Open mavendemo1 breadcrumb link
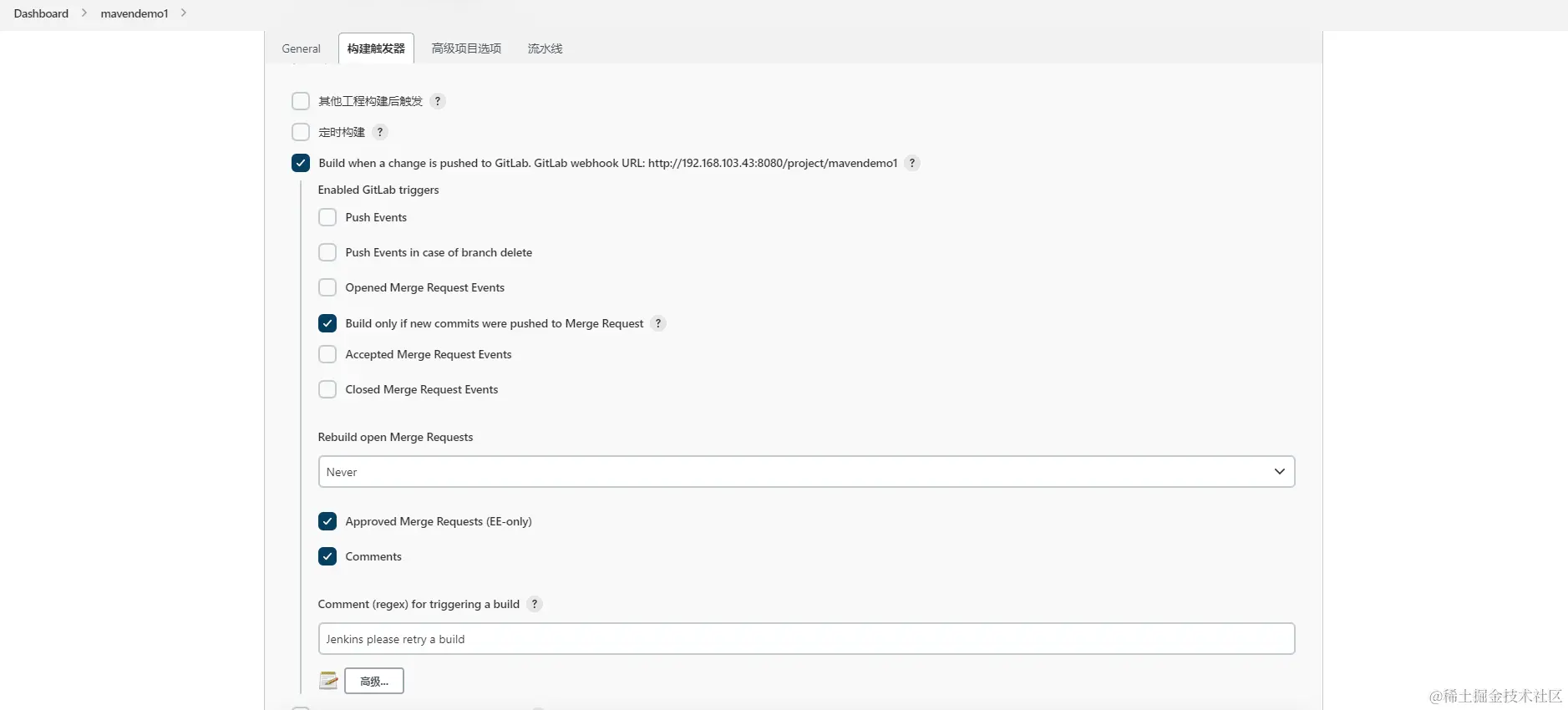 point(134,13)
